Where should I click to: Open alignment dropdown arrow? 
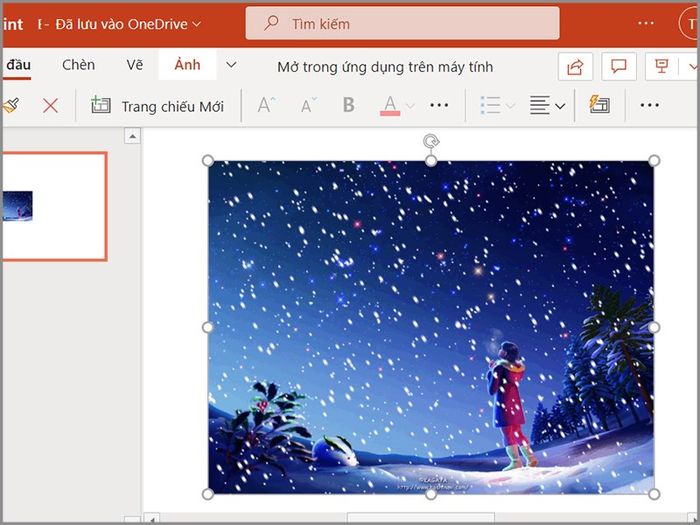tap(560, 106)
